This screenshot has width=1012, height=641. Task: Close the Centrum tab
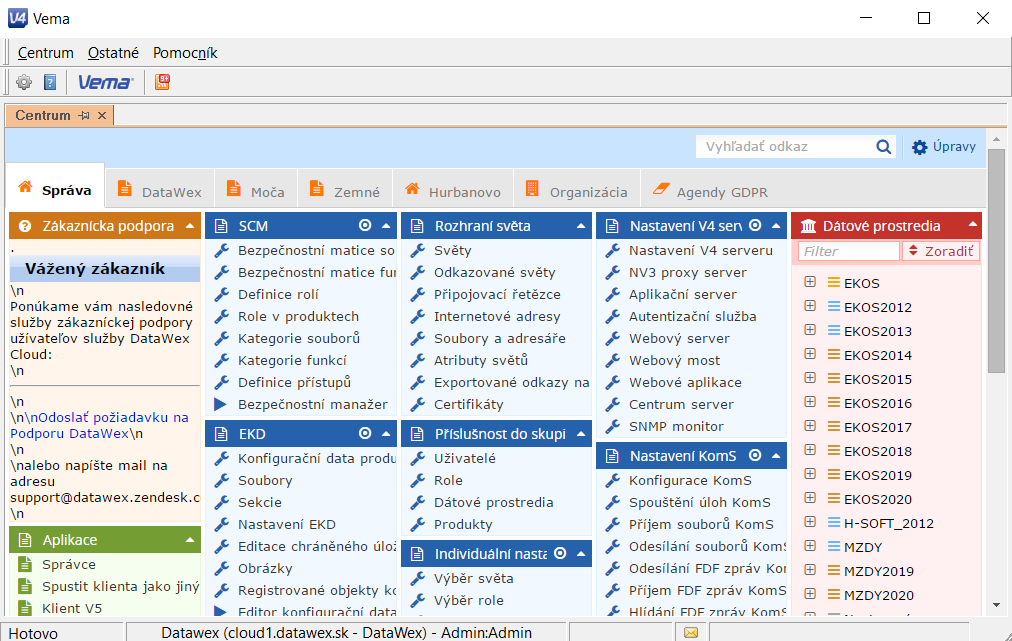tap(102, 116)
